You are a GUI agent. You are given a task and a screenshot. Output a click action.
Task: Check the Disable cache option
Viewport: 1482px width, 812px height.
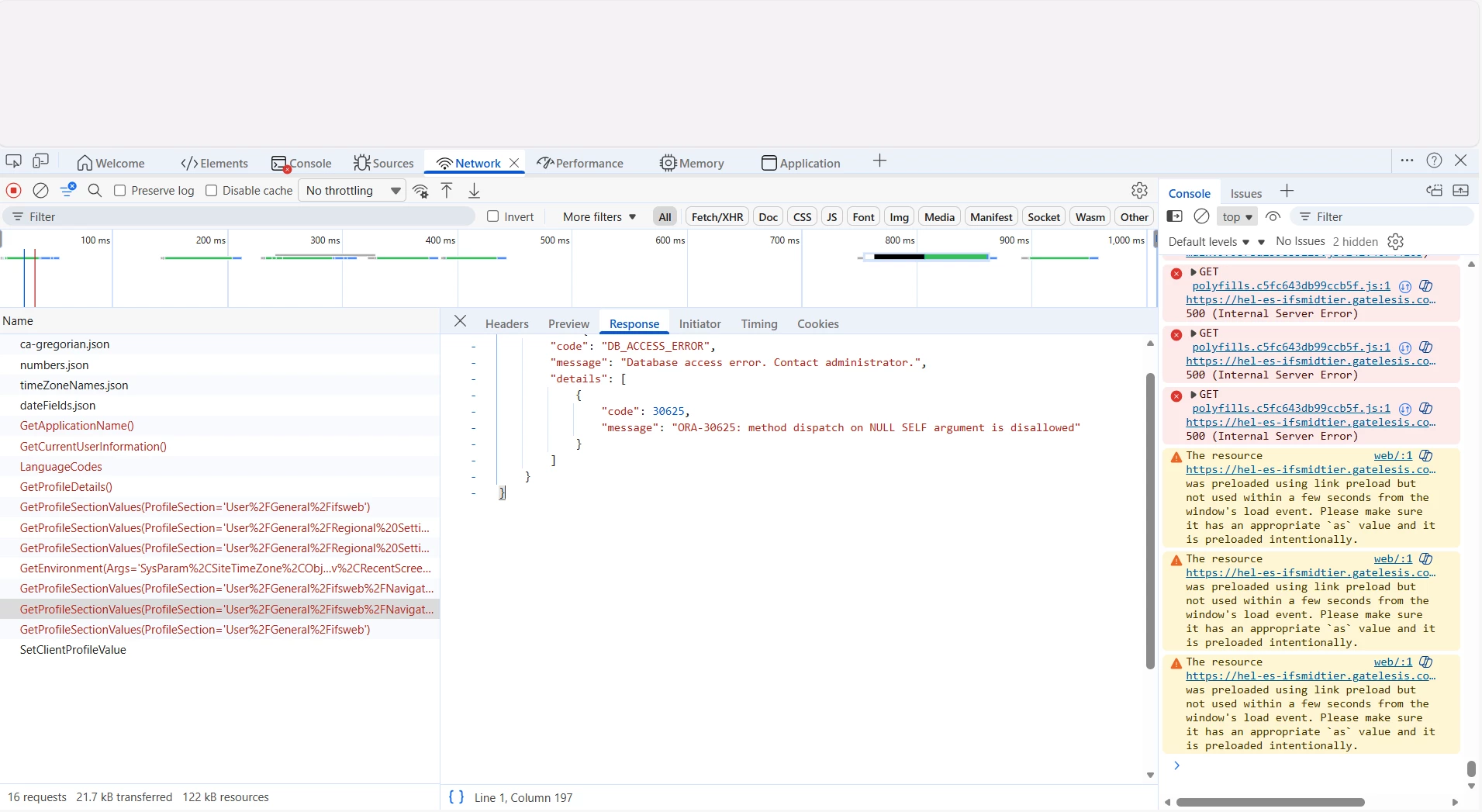coord(211,191)
